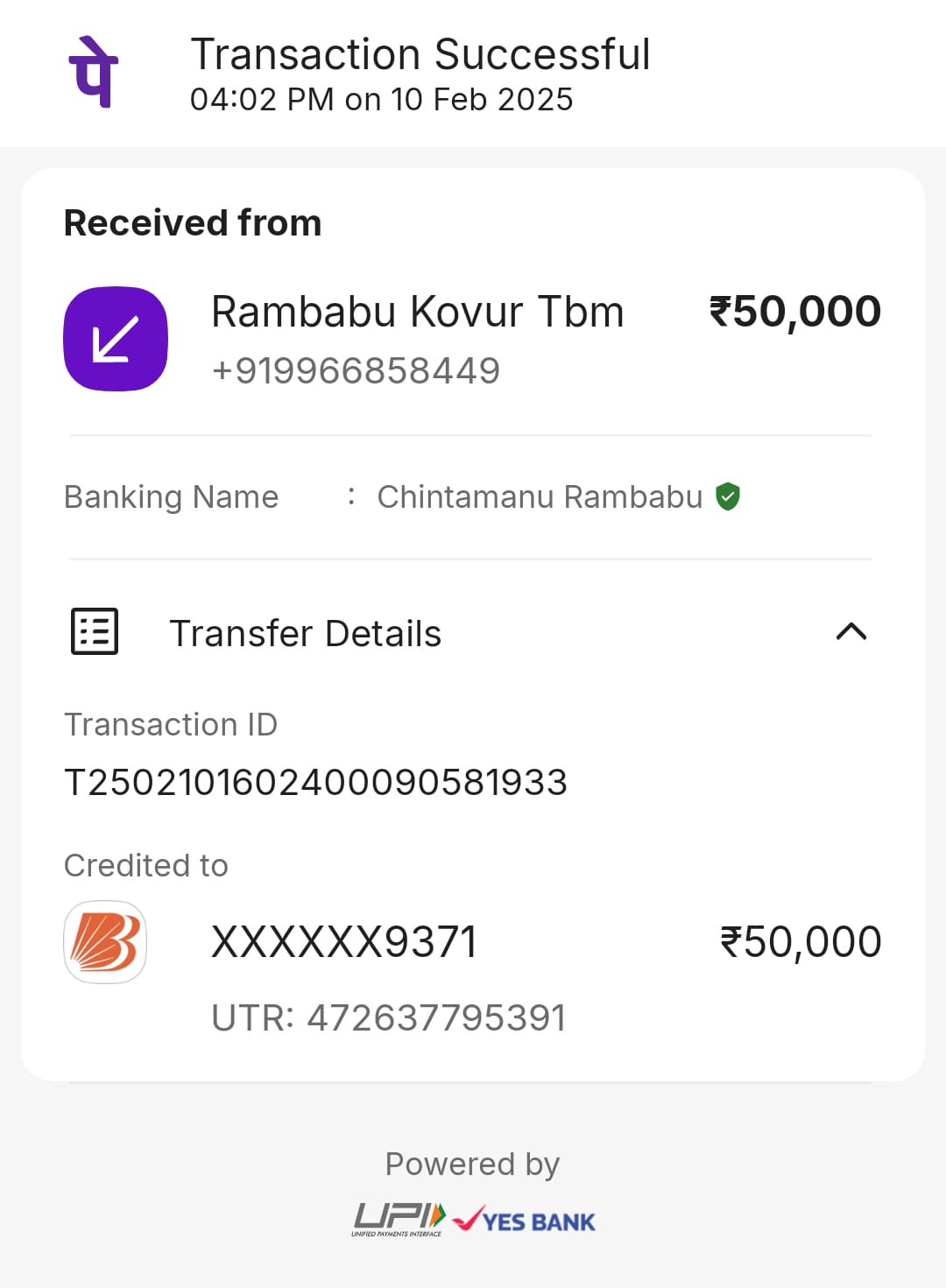Select the Transaction ID number
The image size is (946, 1288).
click(316, 782)
